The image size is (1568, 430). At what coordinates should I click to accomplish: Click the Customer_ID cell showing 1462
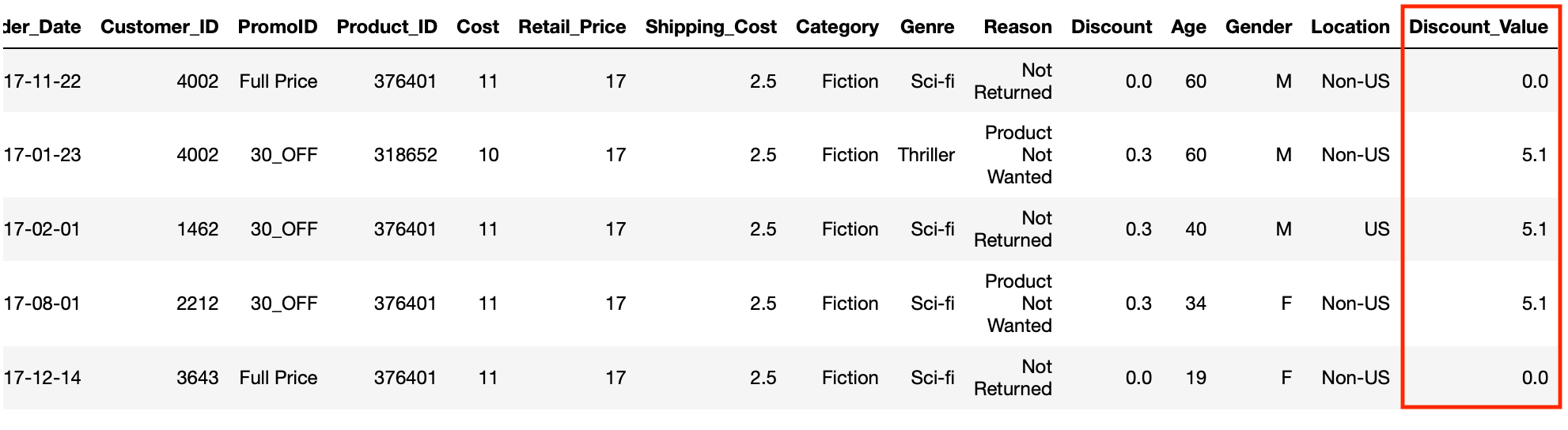coord(197,229)
